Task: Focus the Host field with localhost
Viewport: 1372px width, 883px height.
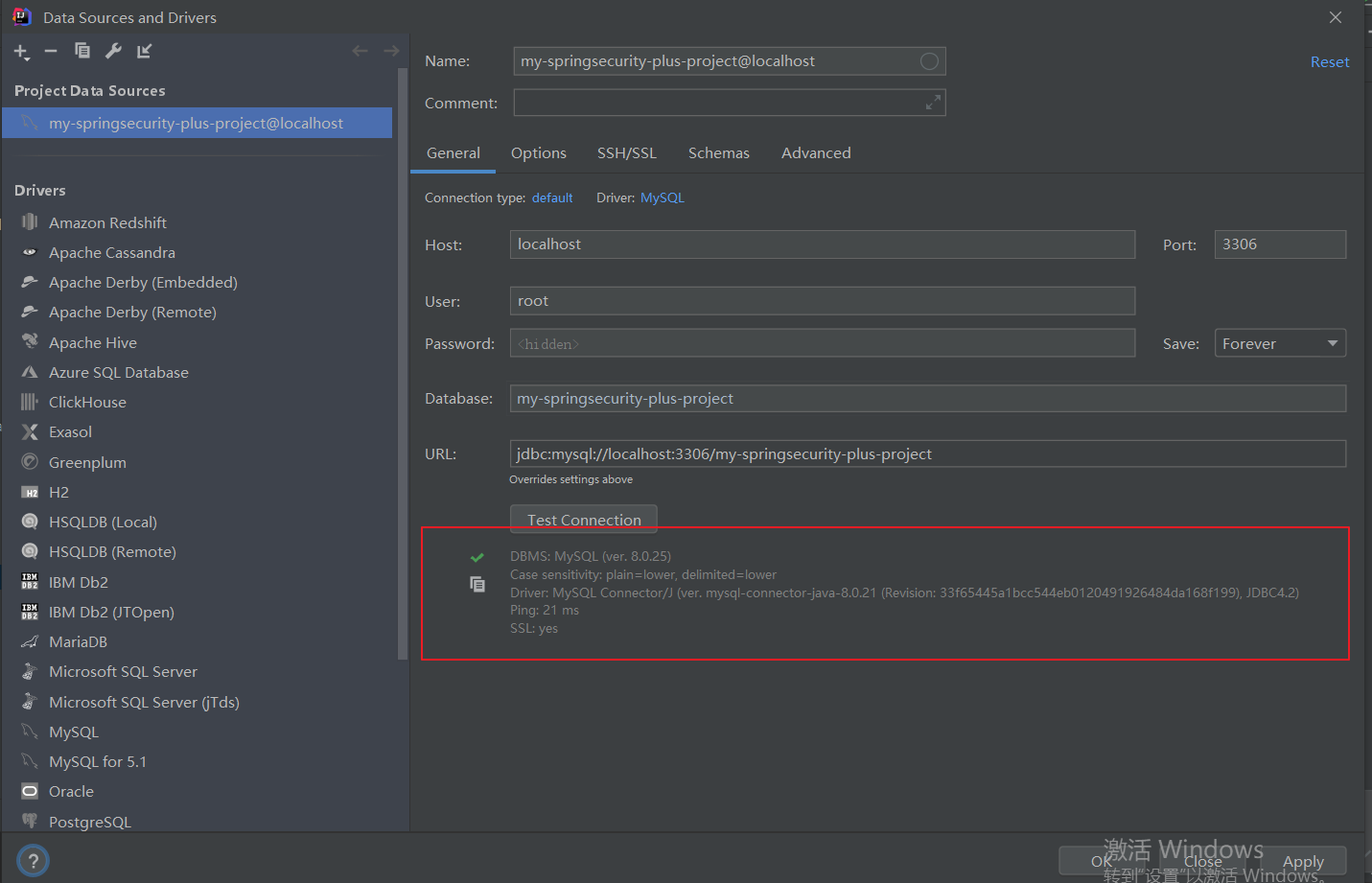Action: [x=823, y=244]
